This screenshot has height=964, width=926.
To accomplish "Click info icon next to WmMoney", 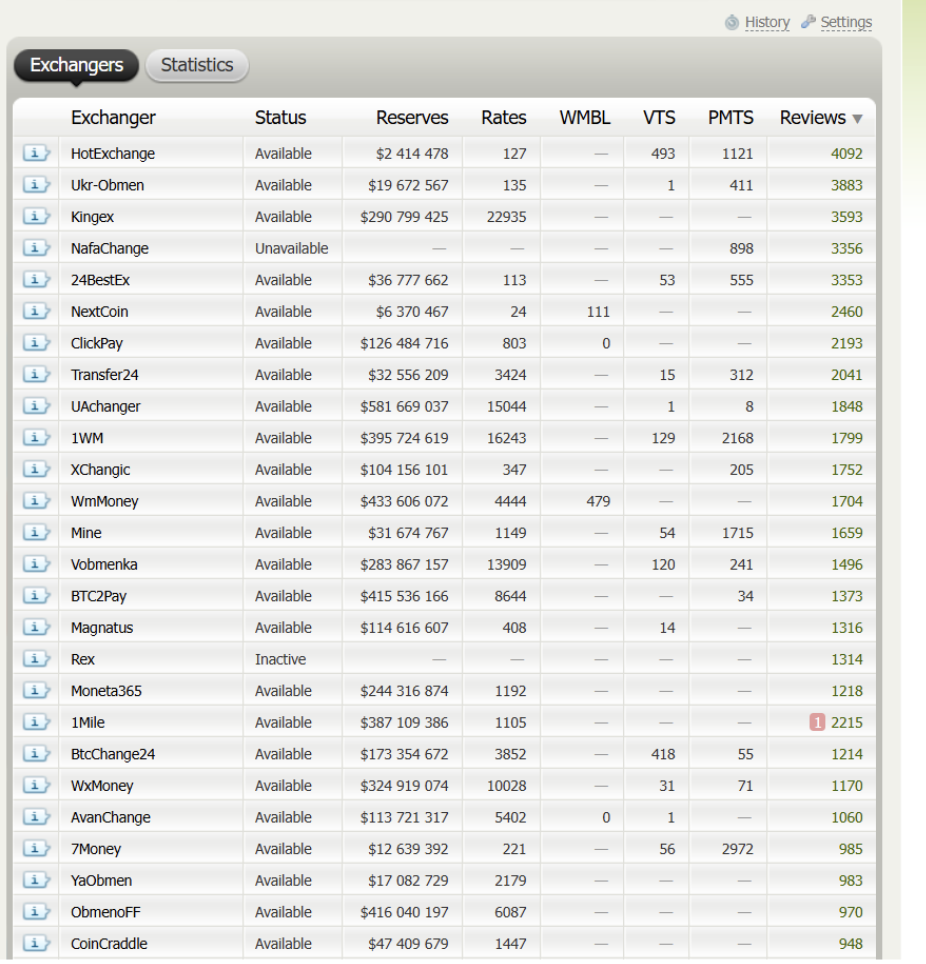I will (x=36, y=502).
